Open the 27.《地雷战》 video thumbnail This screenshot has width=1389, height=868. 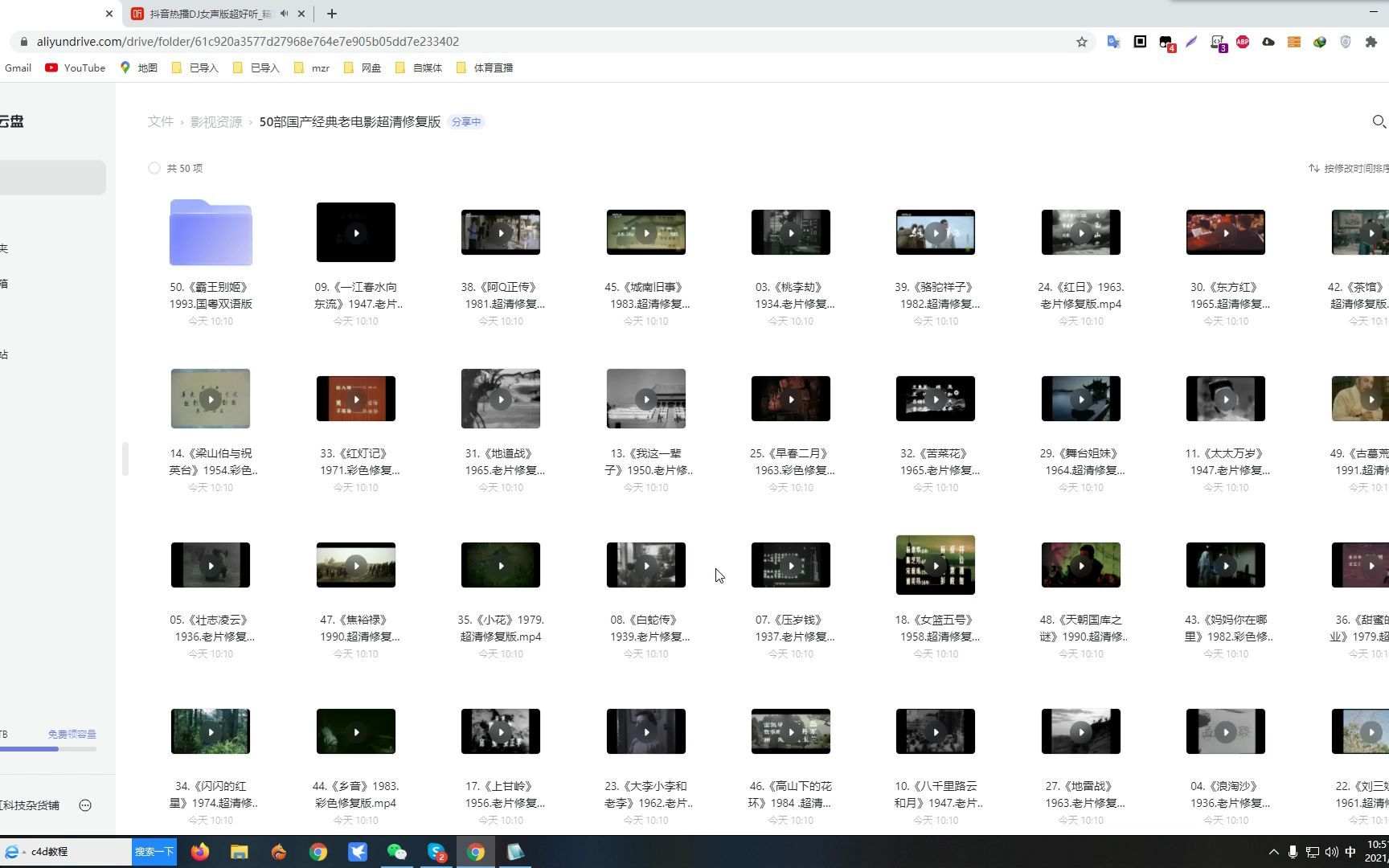1081,731
